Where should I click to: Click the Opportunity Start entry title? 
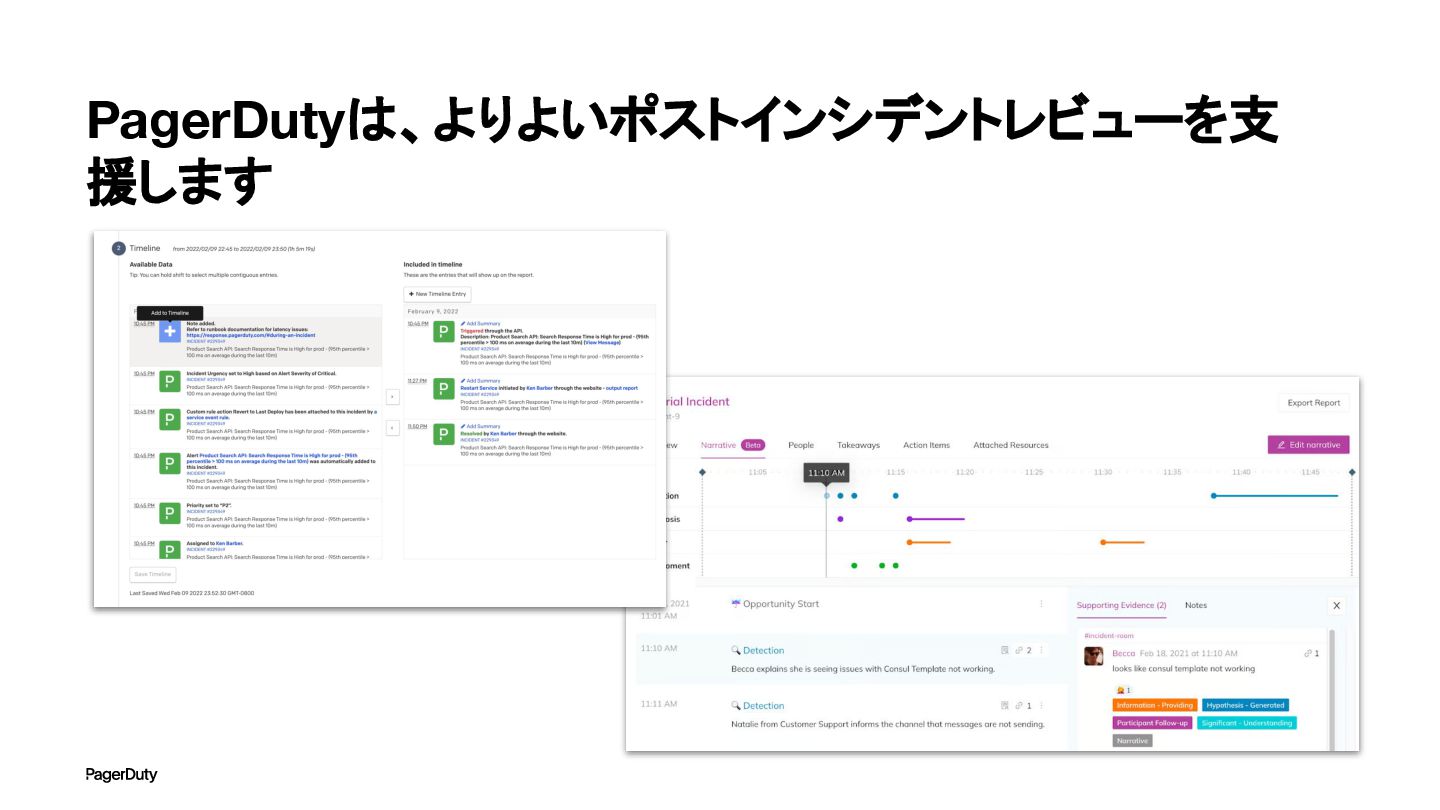coord(781,604)
